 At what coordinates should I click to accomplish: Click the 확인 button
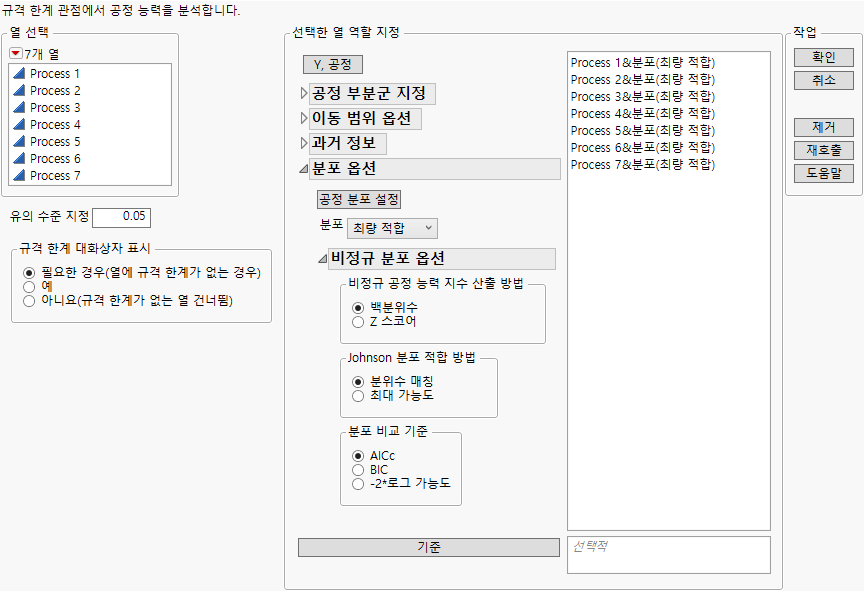point(824,57)
